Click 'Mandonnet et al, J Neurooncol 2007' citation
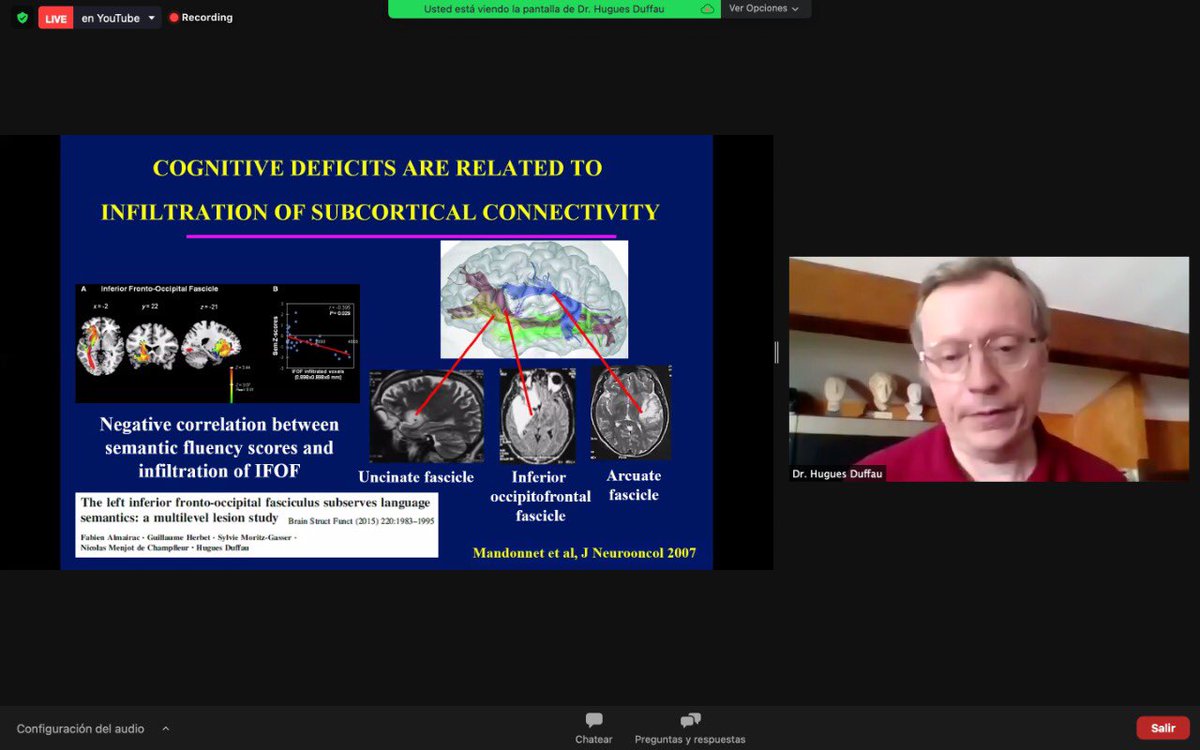The height and width of the screenshot is (750, 1200). [x=584, y=553]
